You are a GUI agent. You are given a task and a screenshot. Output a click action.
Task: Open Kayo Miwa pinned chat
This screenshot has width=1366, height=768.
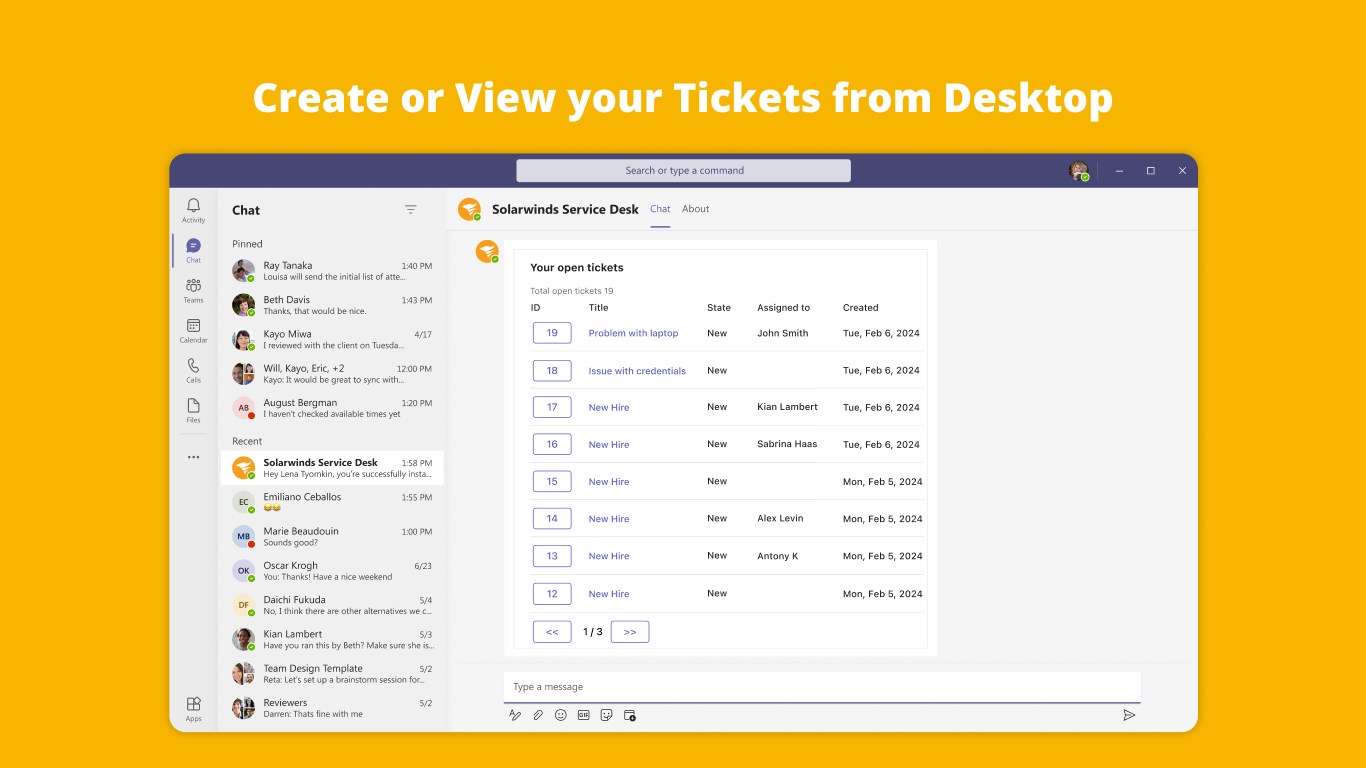tap(332, 339)
